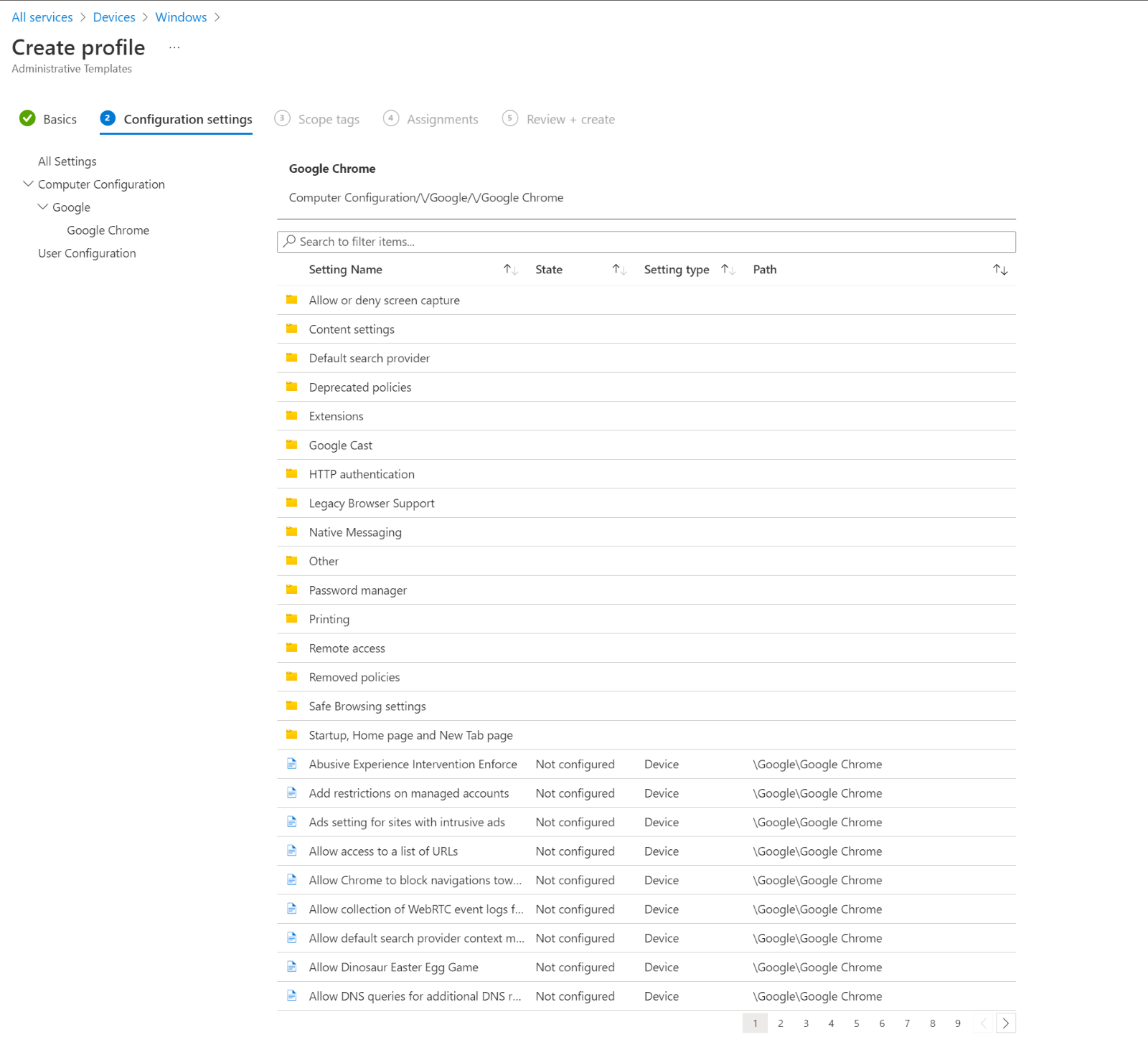Open the Allow or deny screen capture folder icon

pos(291,300)
